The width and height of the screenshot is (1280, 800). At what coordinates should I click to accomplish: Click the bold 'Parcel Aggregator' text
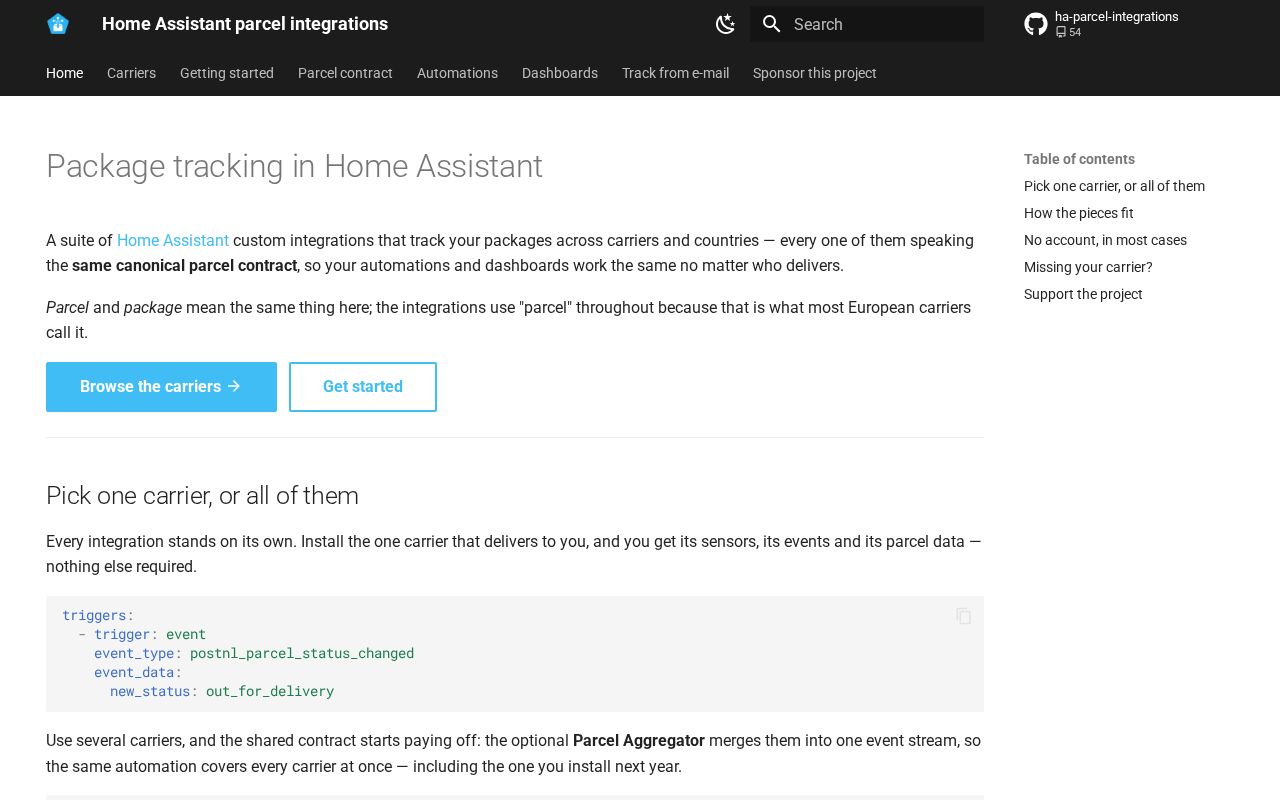[639, 741]
